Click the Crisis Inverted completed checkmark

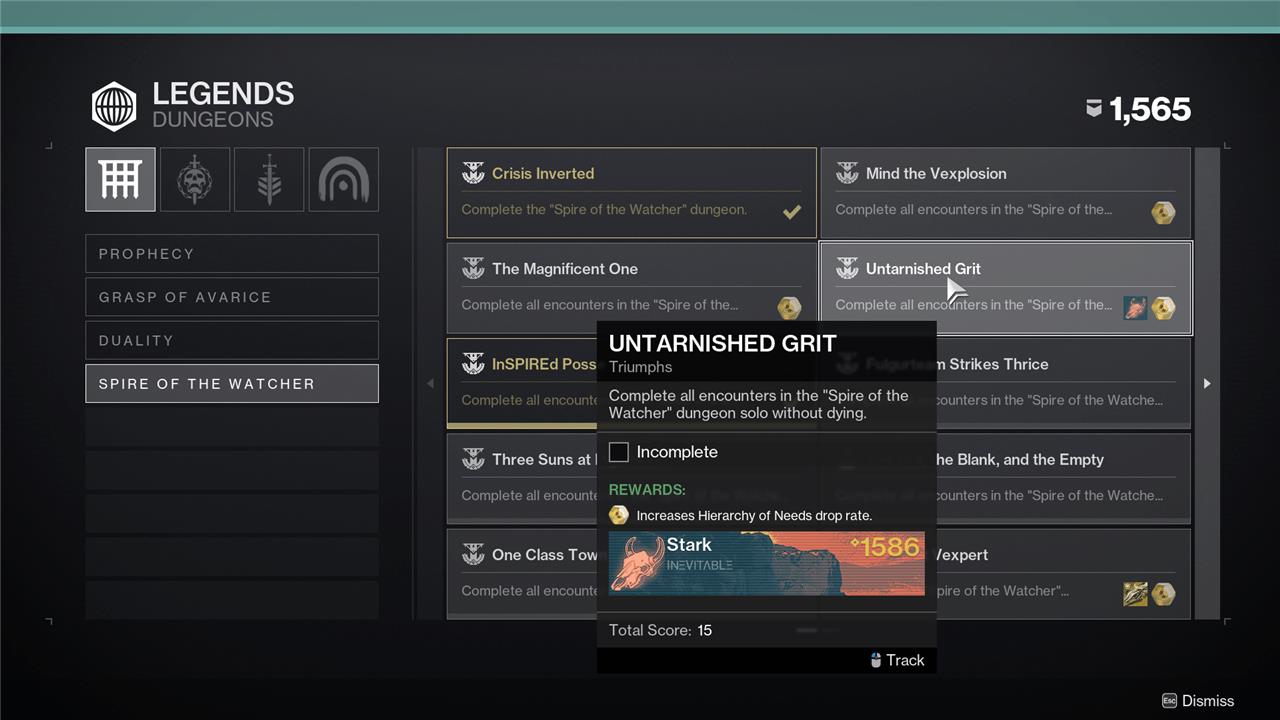(791, 211)
